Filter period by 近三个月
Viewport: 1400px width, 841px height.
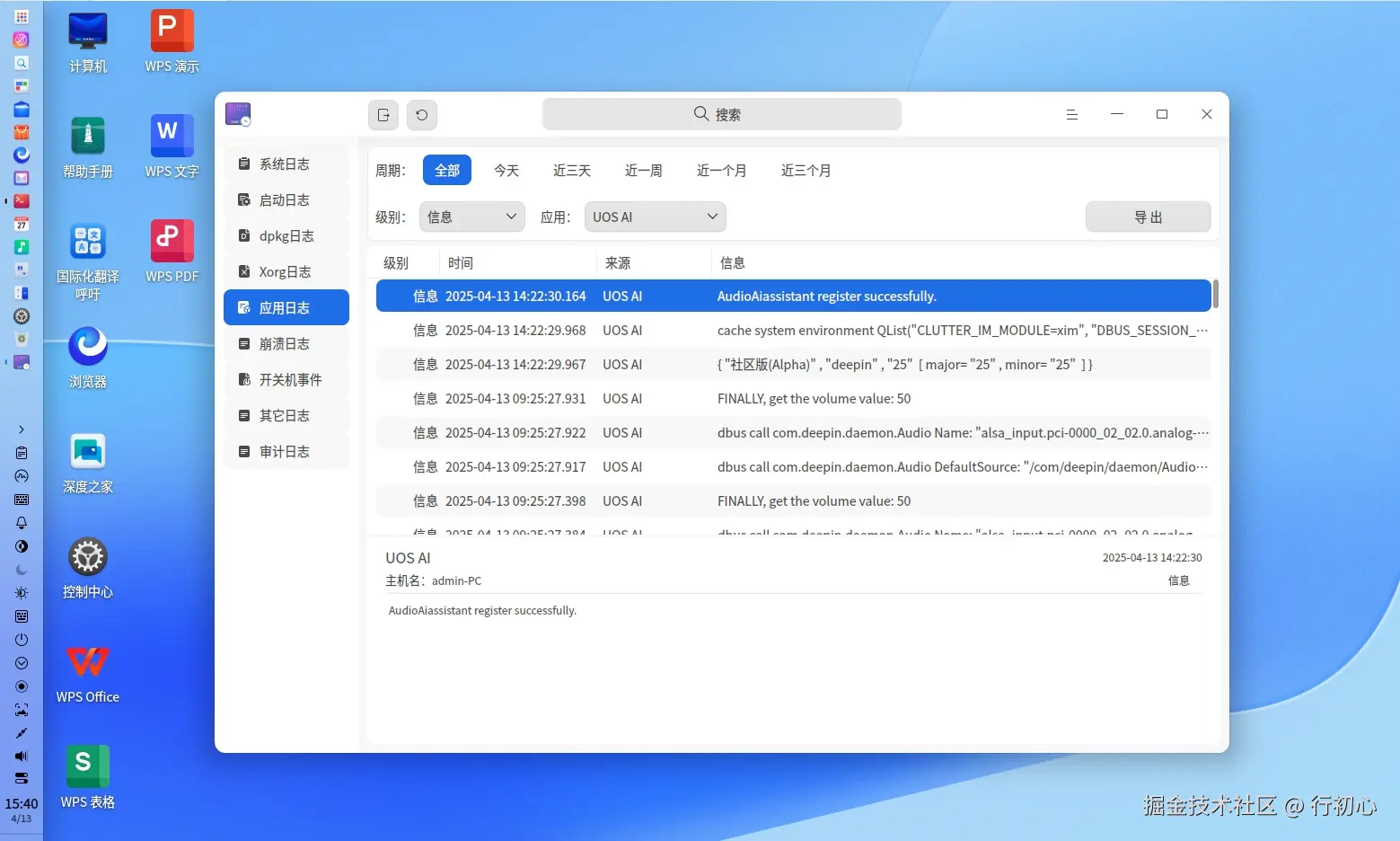click(806, 170)
